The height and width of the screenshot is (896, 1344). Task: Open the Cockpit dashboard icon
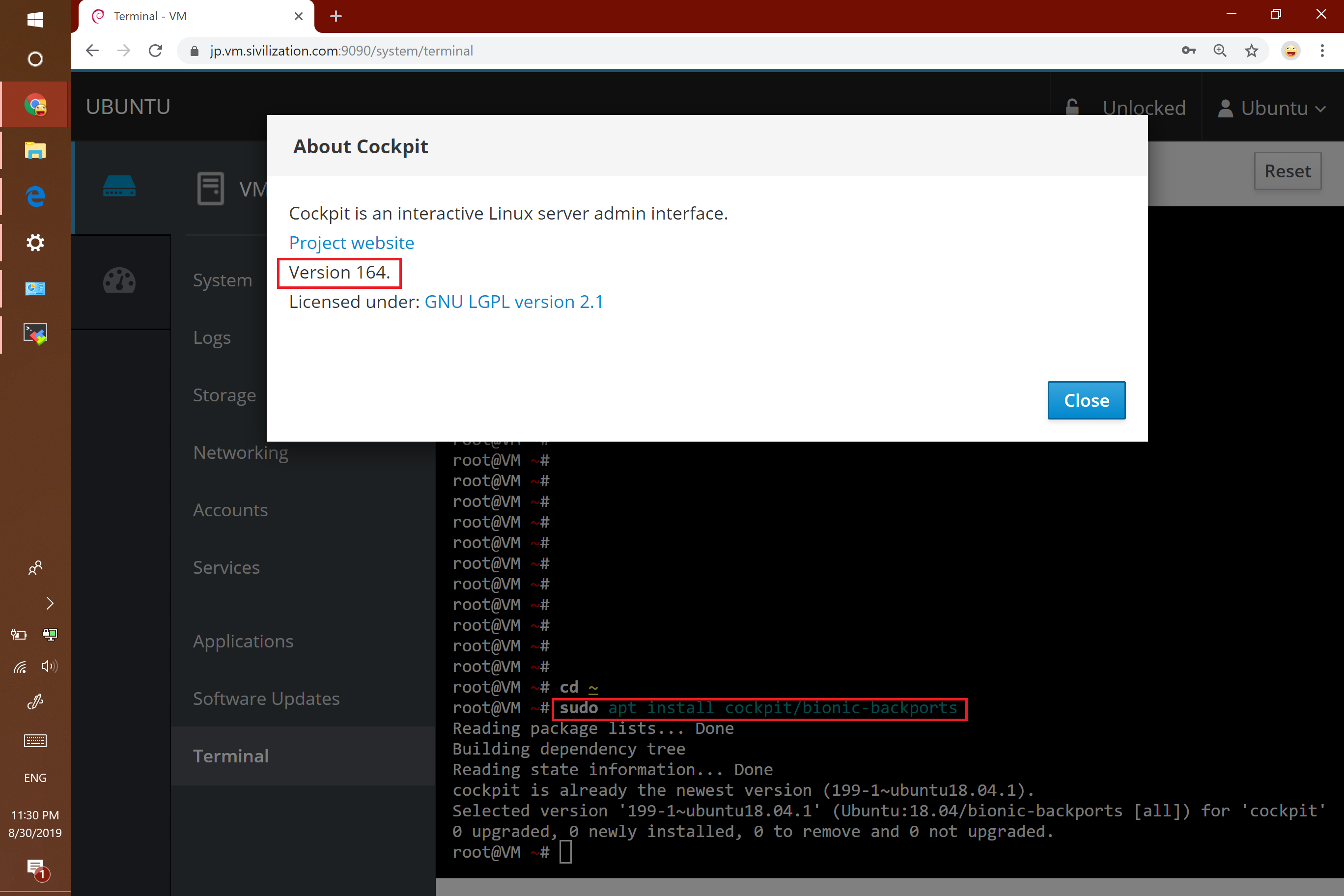coord(120,280)
